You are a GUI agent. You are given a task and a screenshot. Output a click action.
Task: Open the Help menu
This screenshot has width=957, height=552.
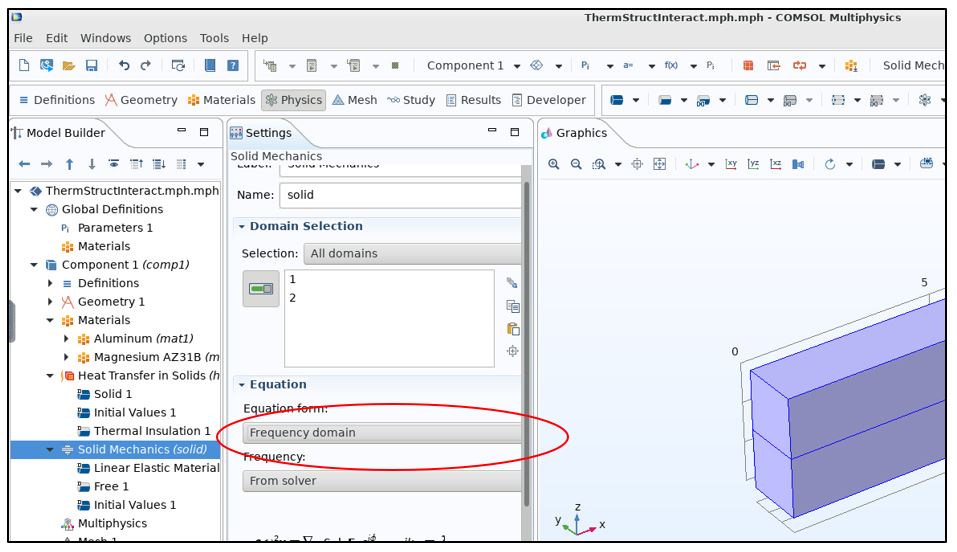click(255, 38)
